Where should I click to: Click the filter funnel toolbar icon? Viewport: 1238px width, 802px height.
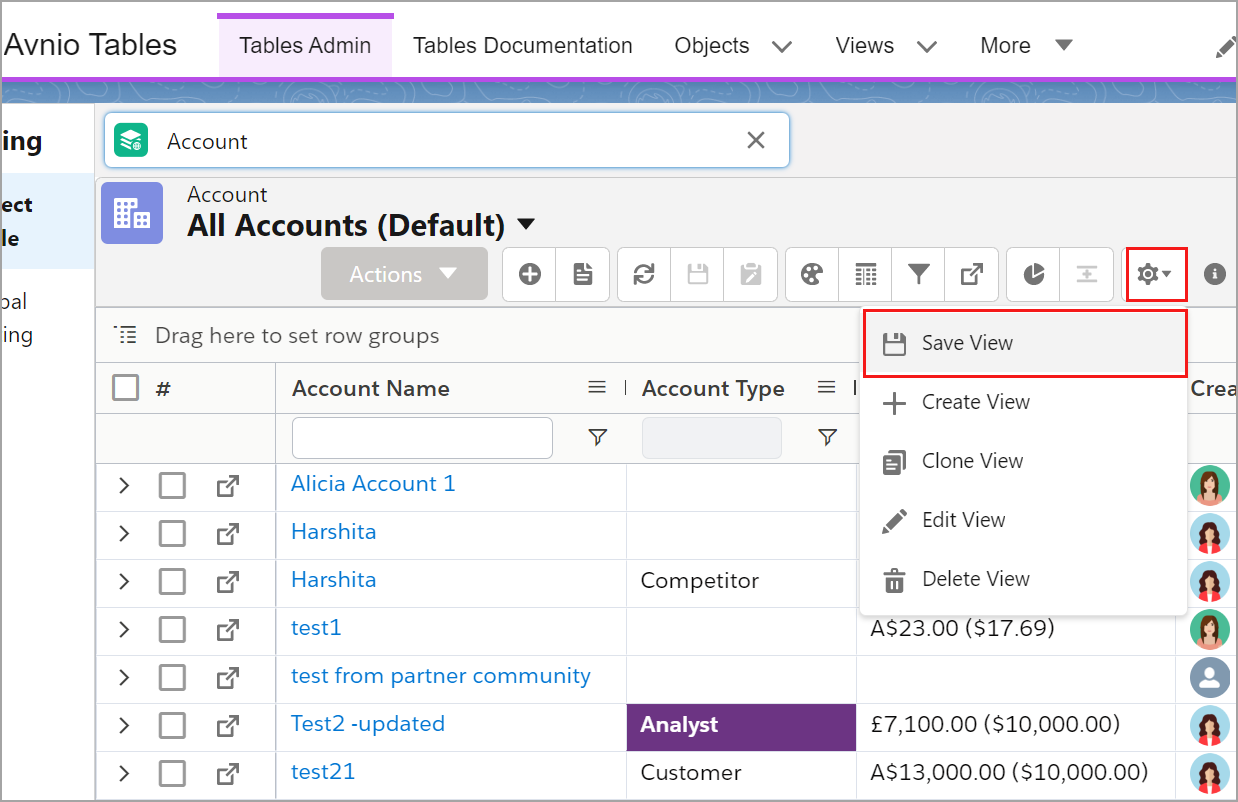(x=918, y=274)
